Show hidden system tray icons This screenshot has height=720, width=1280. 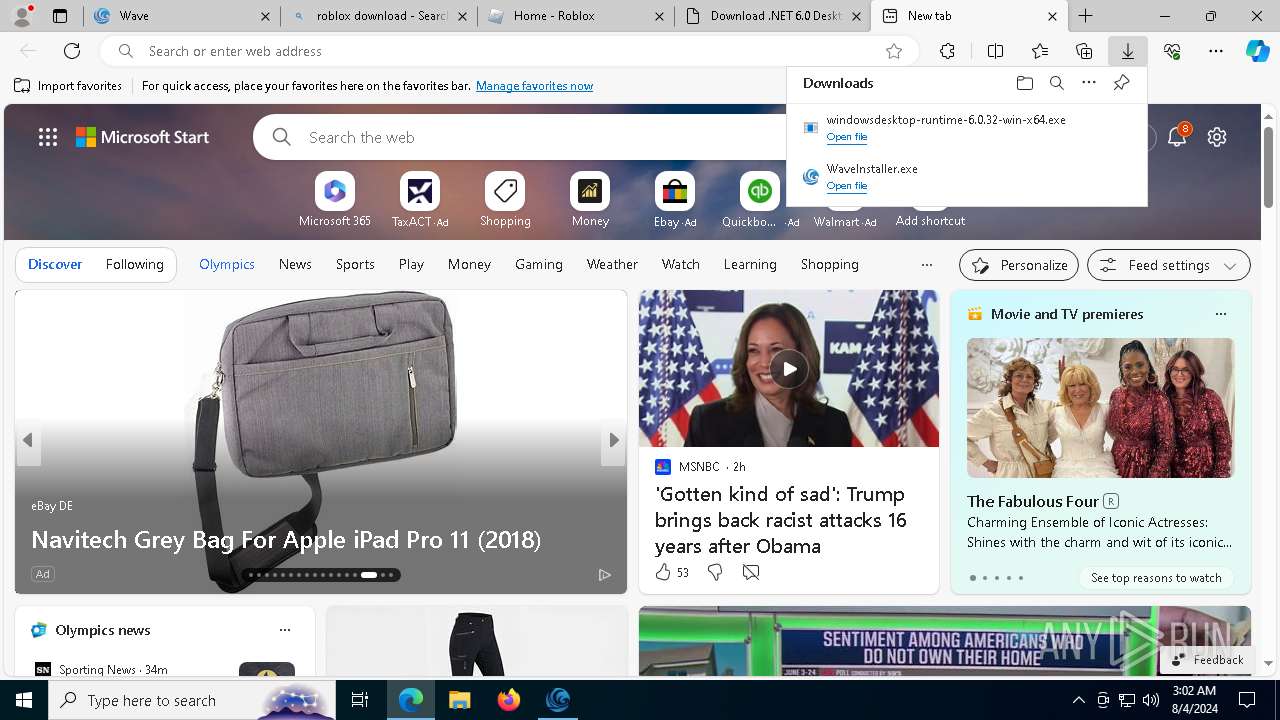pos(1078,700)
